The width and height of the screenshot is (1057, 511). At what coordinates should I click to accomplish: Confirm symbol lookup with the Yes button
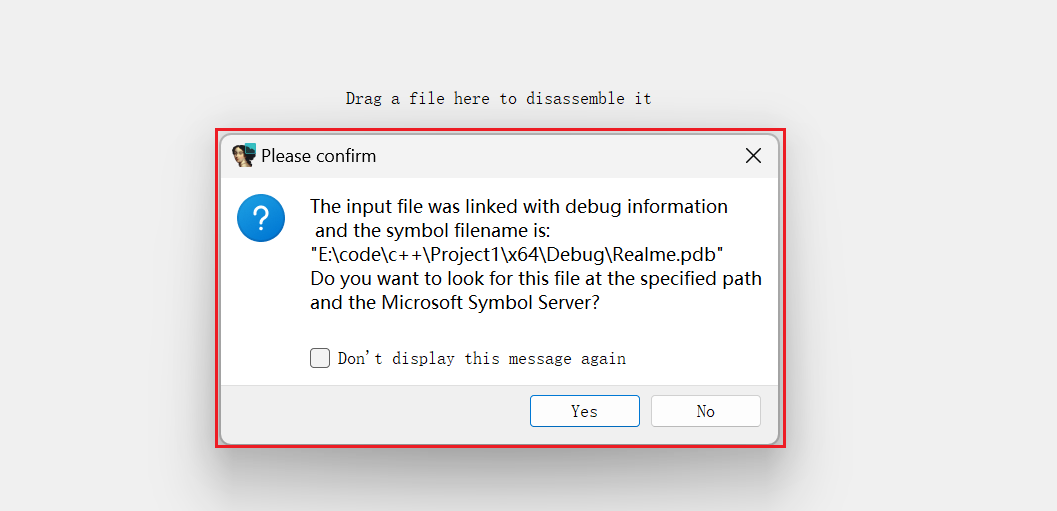[x=584, y=411]
